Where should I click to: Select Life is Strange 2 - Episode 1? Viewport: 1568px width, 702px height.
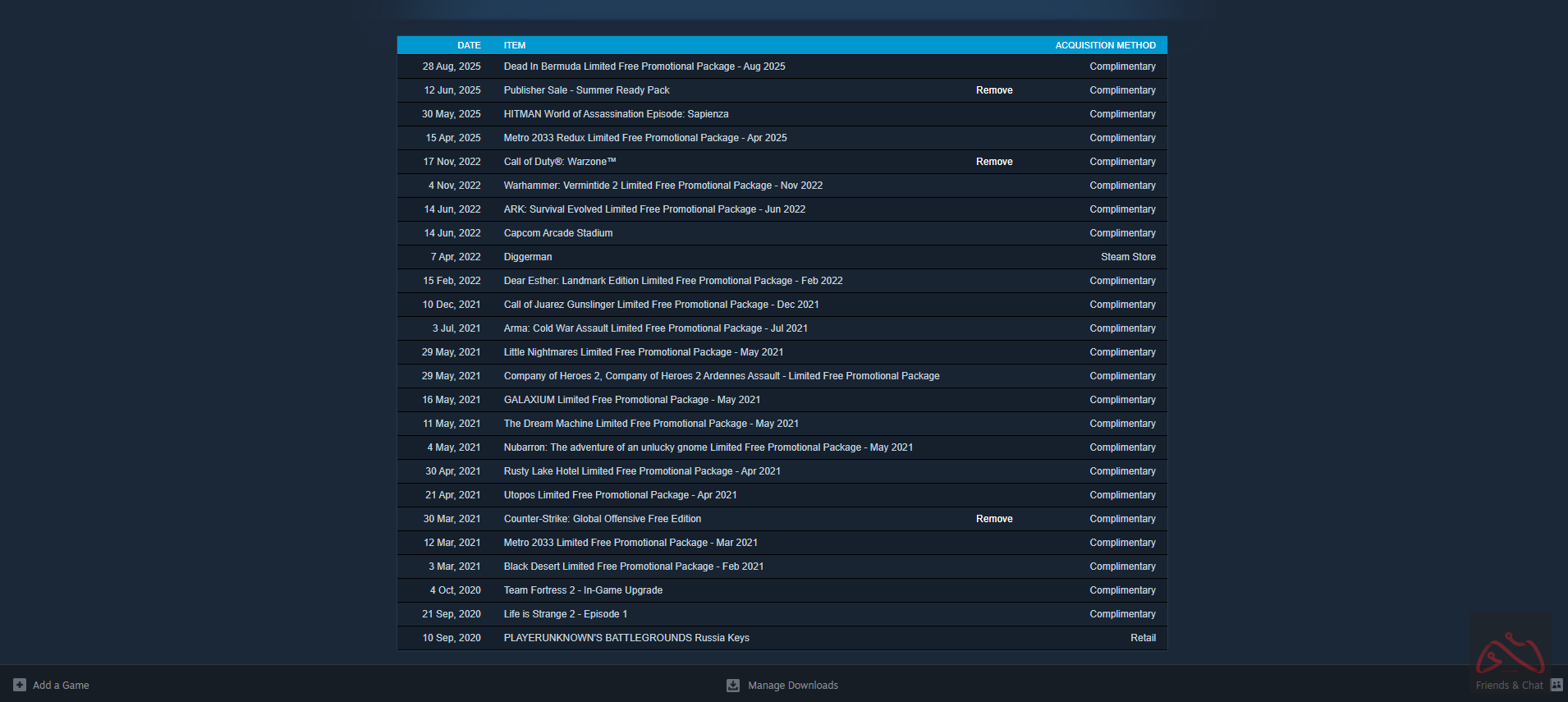coord(566,614)
